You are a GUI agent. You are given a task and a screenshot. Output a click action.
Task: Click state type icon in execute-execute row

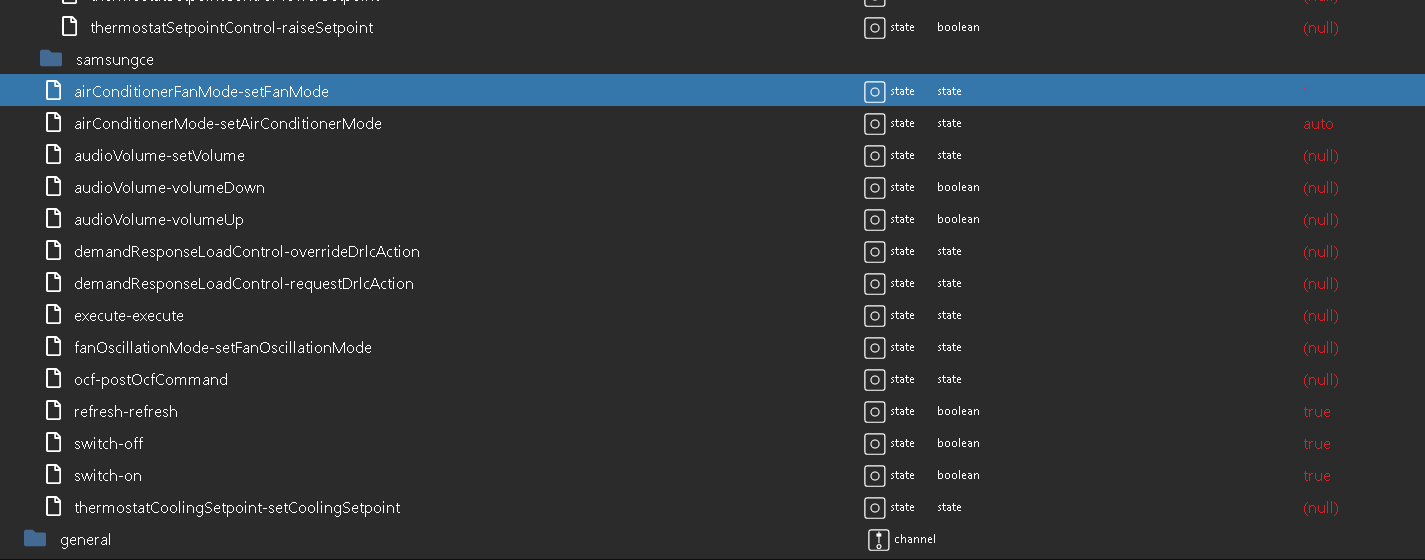pyautogui.click(x=875, y=316)
